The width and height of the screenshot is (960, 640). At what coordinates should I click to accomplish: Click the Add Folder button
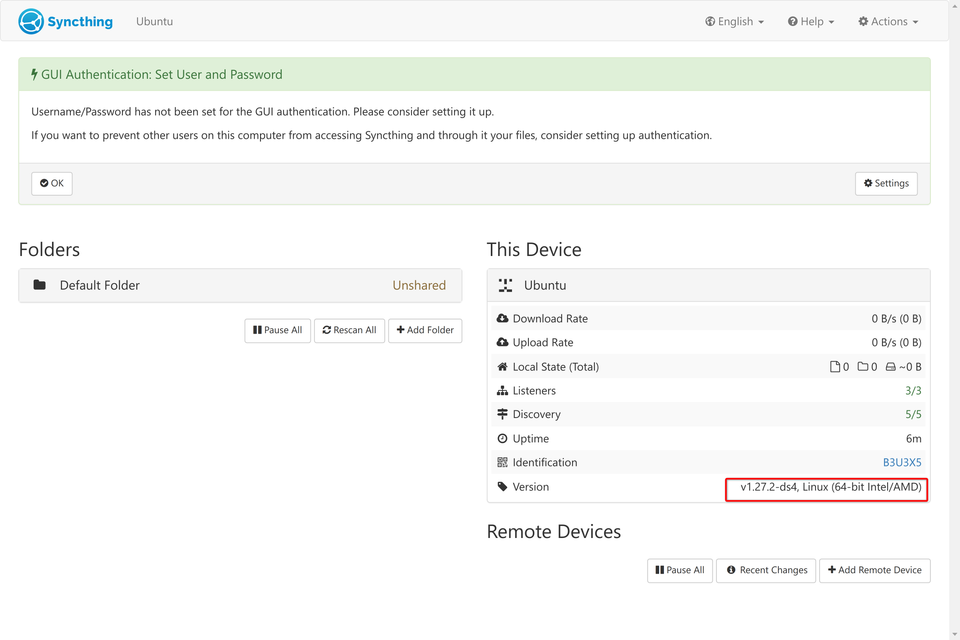[x=425, y=330]
